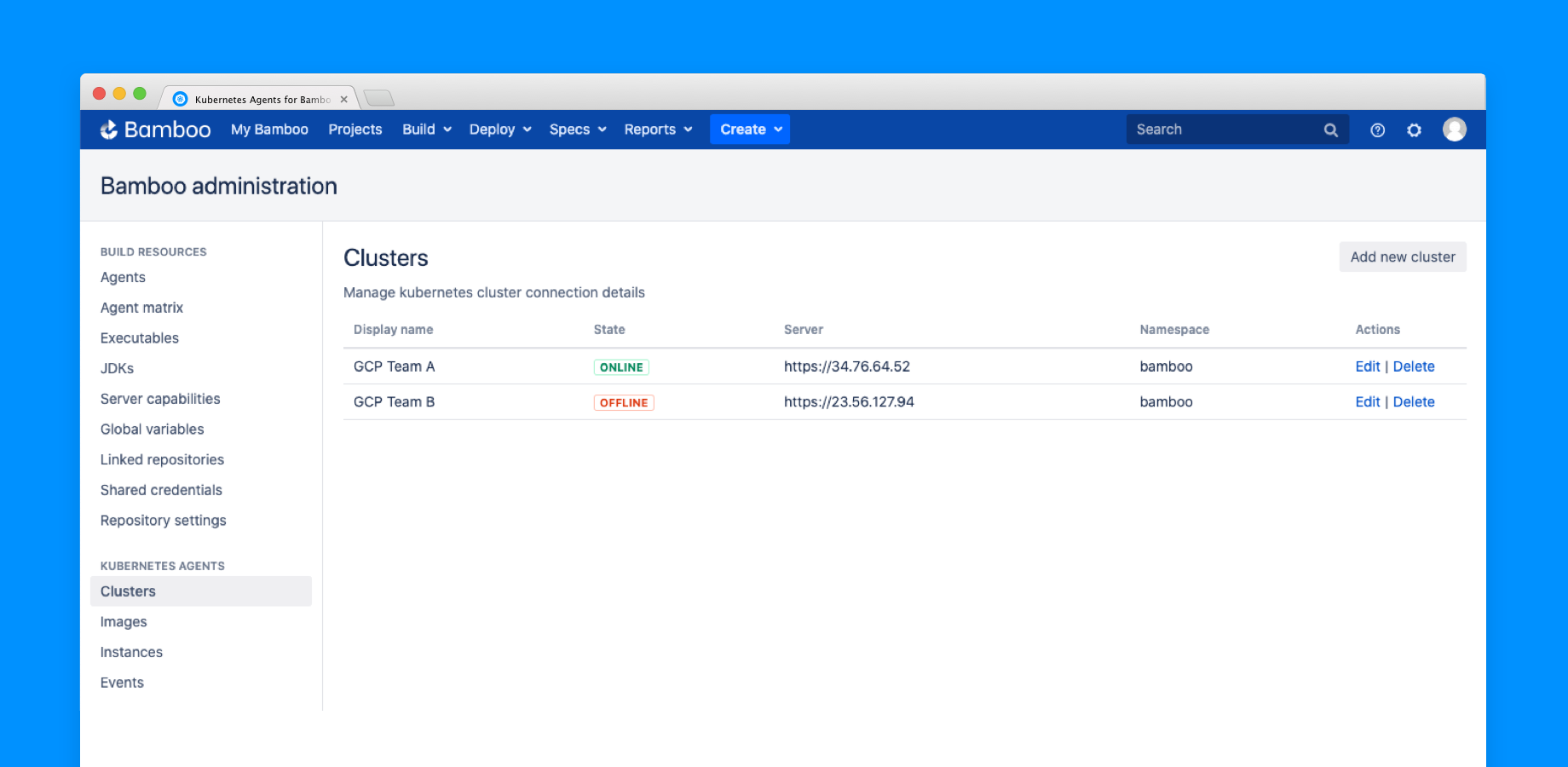Open Executables in the sidebar

140,338
